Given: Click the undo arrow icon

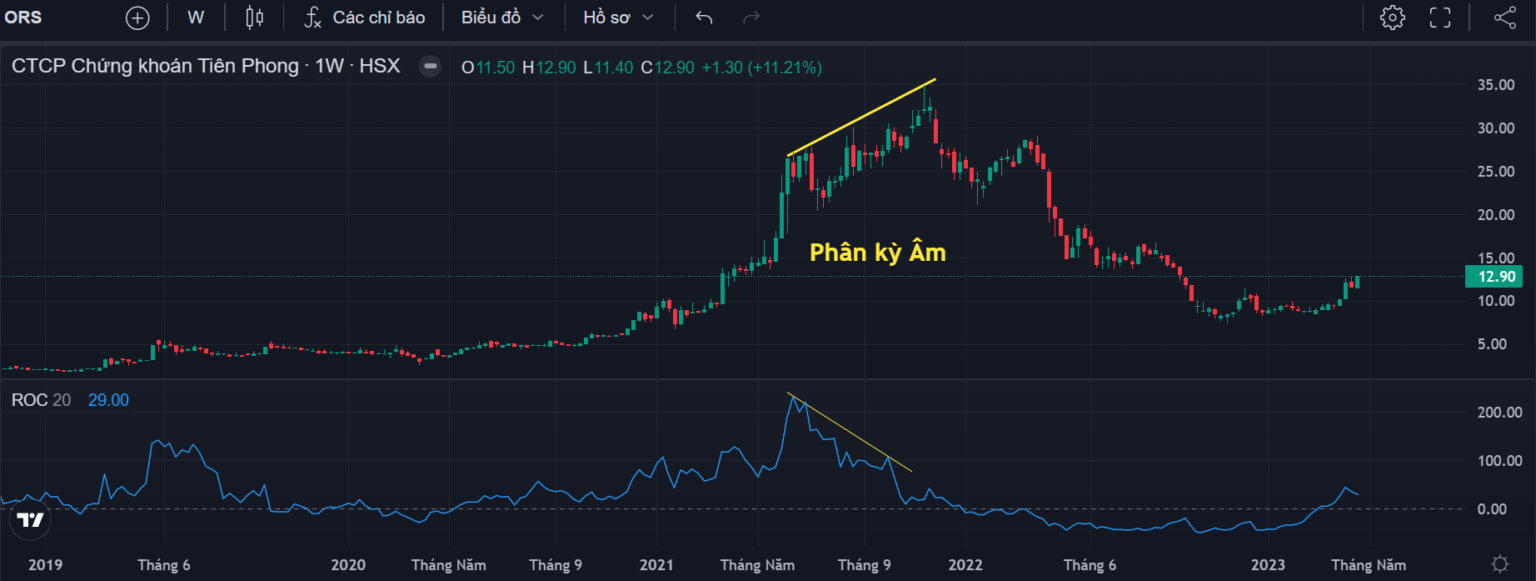Looking at the screenshot, I should [703, 17].
